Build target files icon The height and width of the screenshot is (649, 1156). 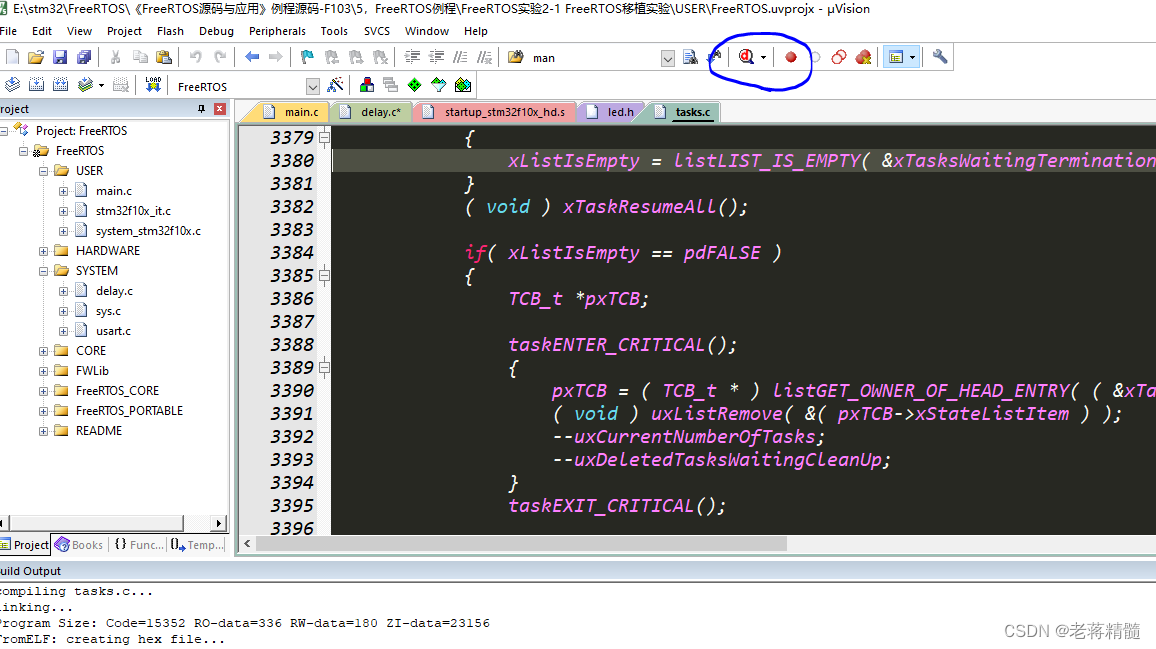tap(36, 85)
